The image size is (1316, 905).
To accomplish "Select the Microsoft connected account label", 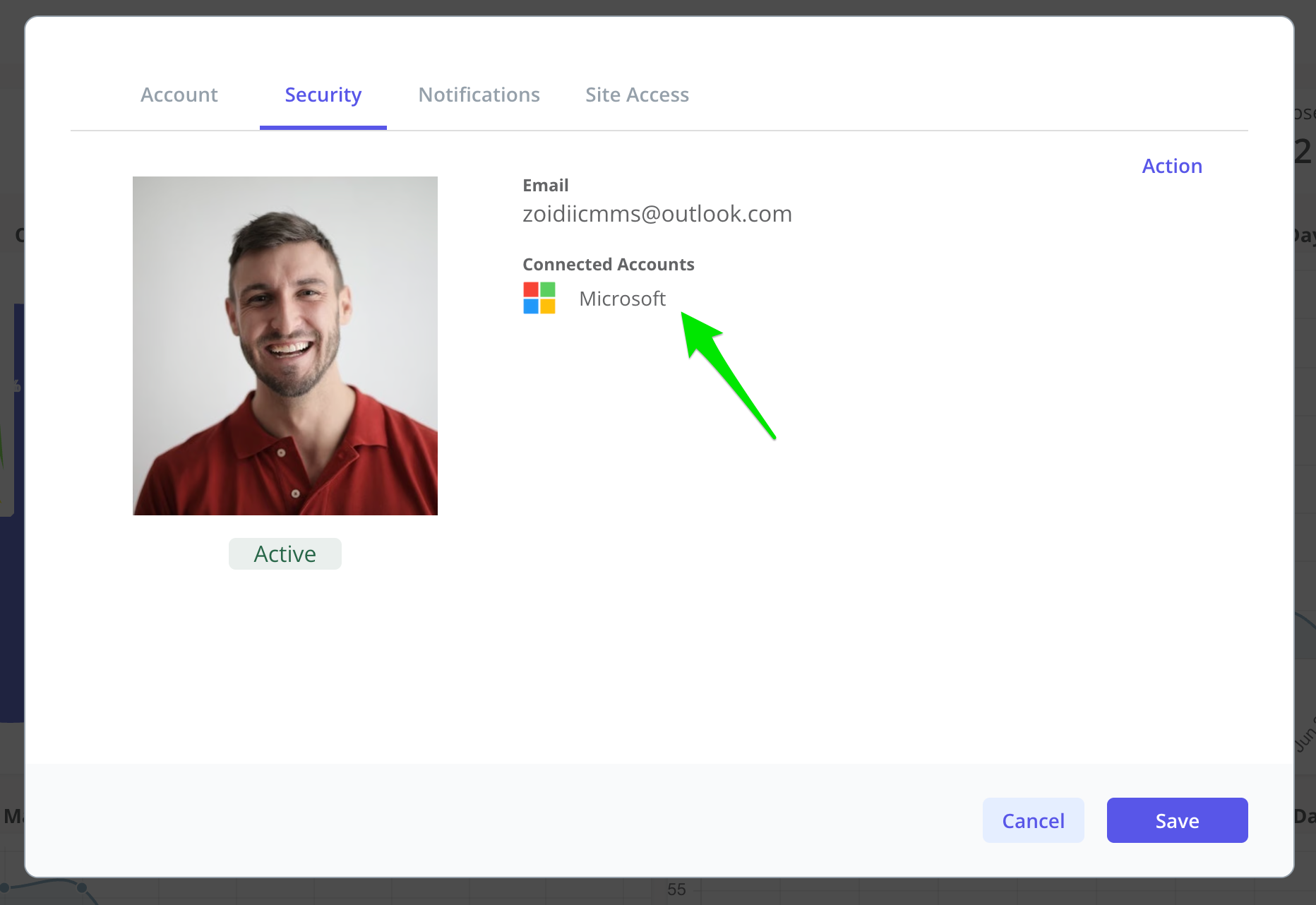I will pos(622,299).
